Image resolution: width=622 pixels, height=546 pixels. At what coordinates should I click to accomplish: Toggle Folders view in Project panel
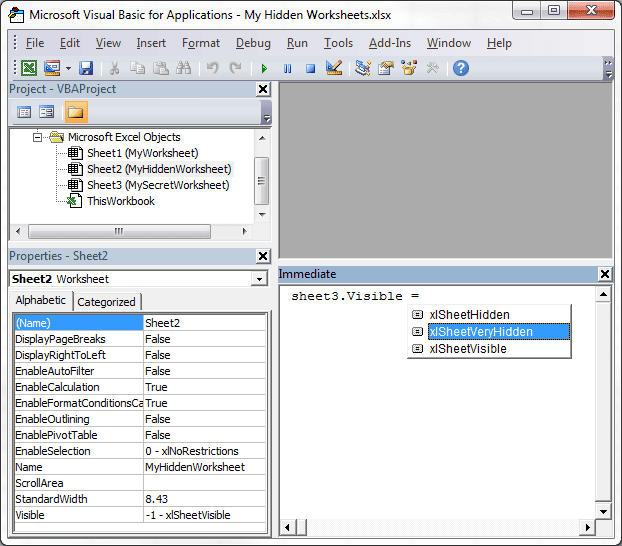click(x=76, y=112)
